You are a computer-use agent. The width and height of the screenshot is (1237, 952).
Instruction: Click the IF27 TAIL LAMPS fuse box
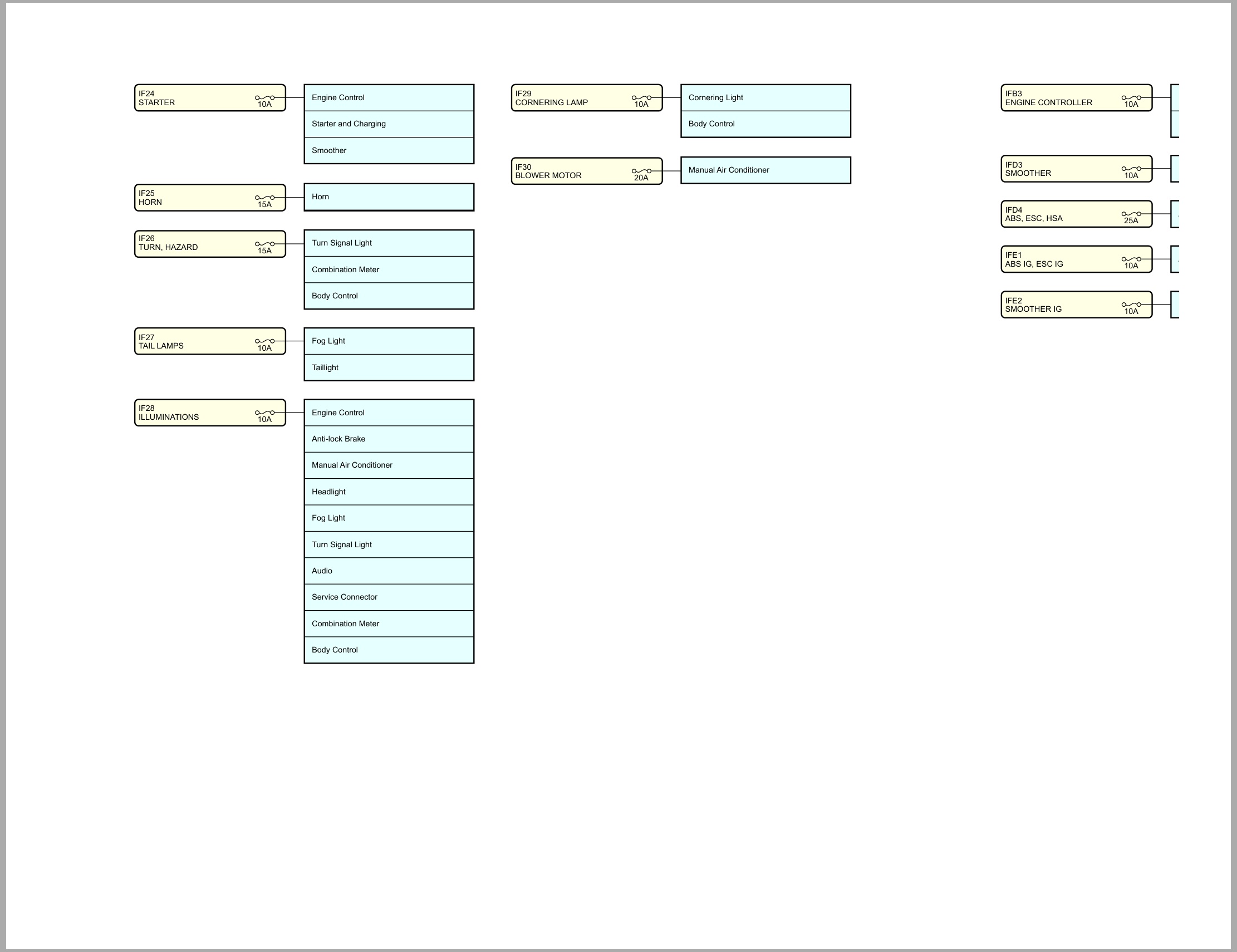pos(210,341)
